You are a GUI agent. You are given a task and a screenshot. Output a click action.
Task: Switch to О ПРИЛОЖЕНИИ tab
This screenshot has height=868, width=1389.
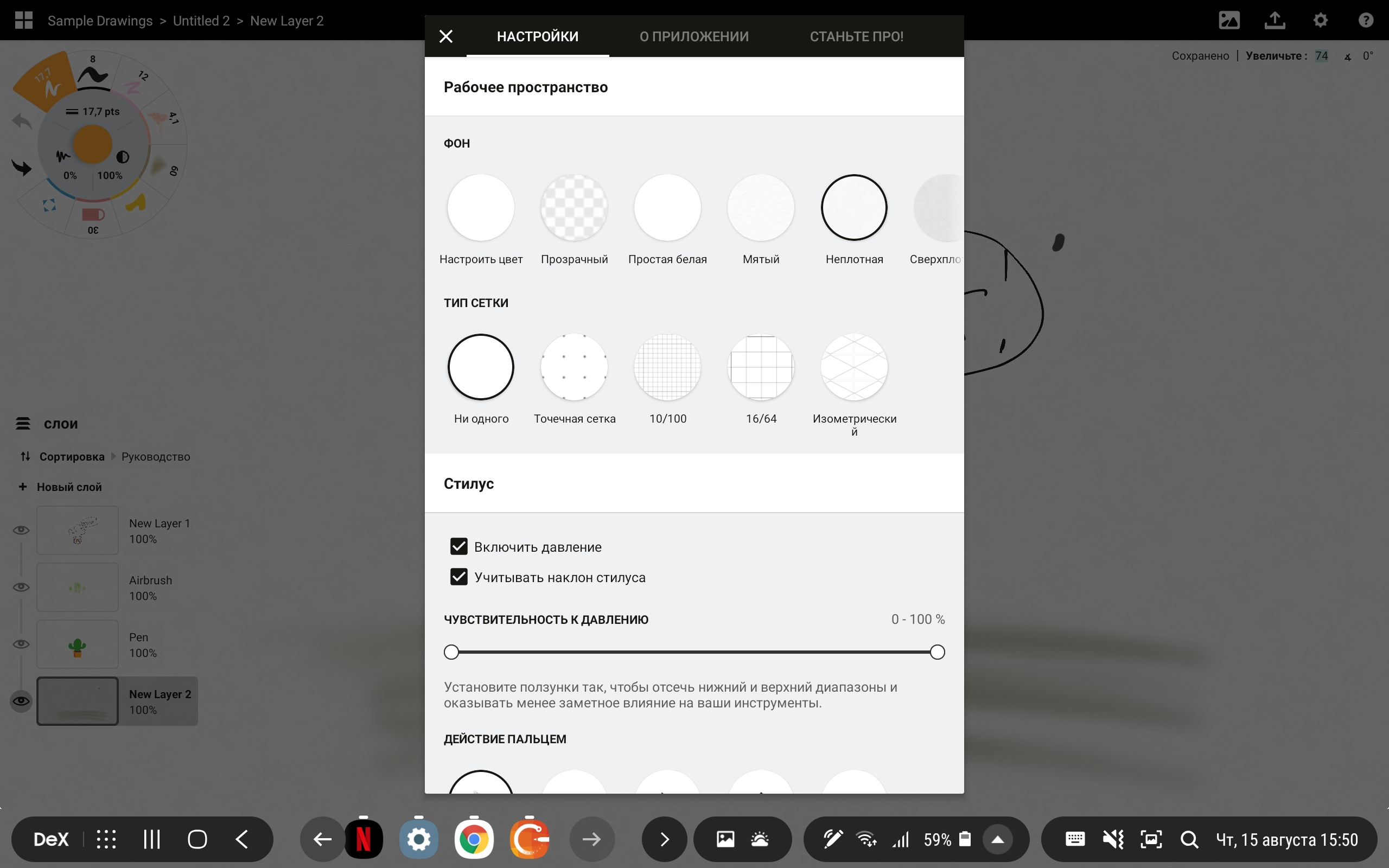coord(694,37)
